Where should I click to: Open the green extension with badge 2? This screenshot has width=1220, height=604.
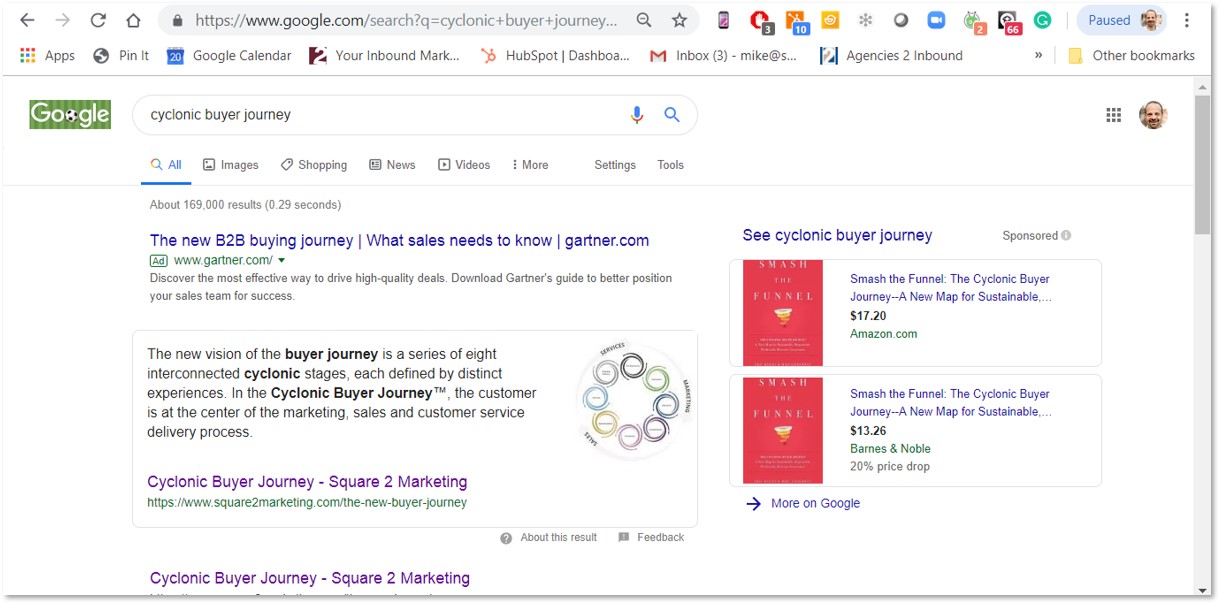pyautogui.click(x=973, y=21)
